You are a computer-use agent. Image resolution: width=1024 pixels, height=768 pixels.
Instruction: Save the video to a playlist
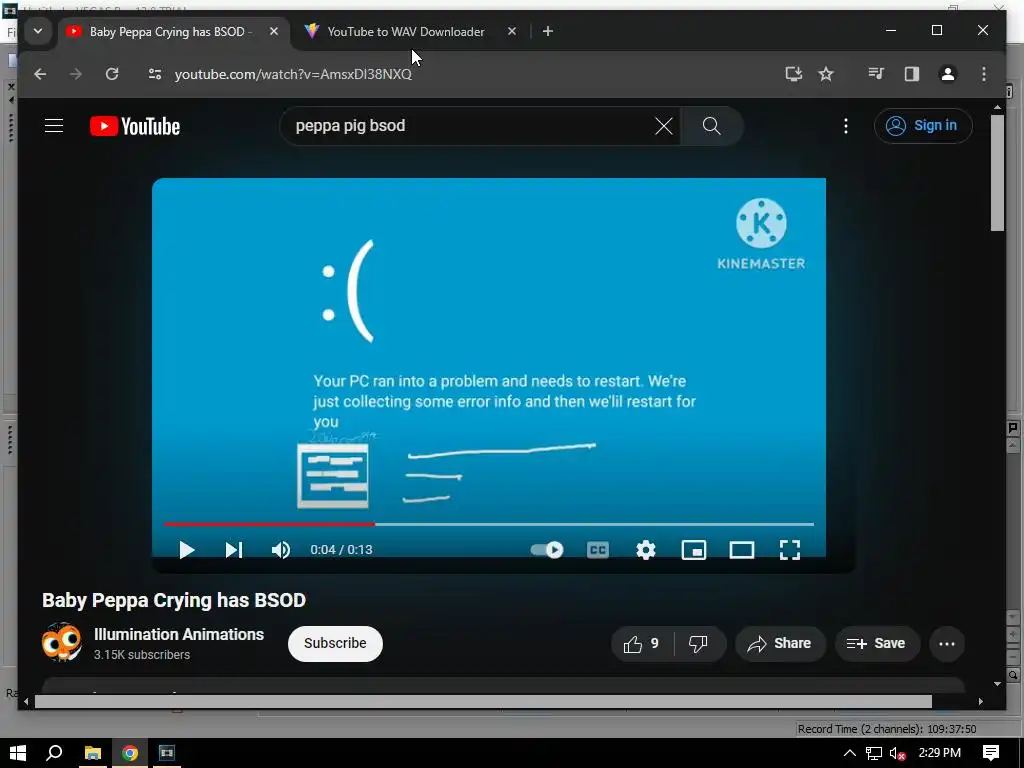(x=877, y=644)
